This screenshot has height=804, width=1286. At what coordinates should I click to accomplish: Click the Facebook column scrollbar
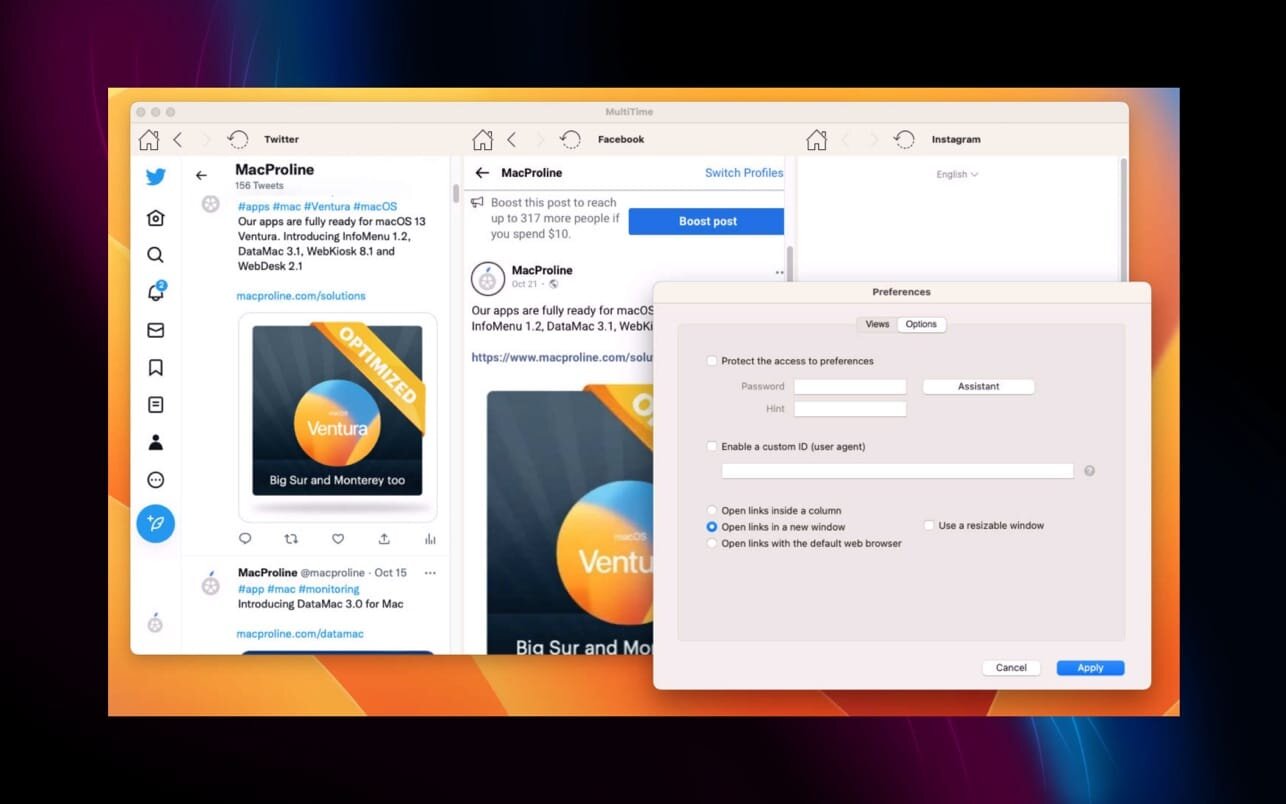point(790,264)
